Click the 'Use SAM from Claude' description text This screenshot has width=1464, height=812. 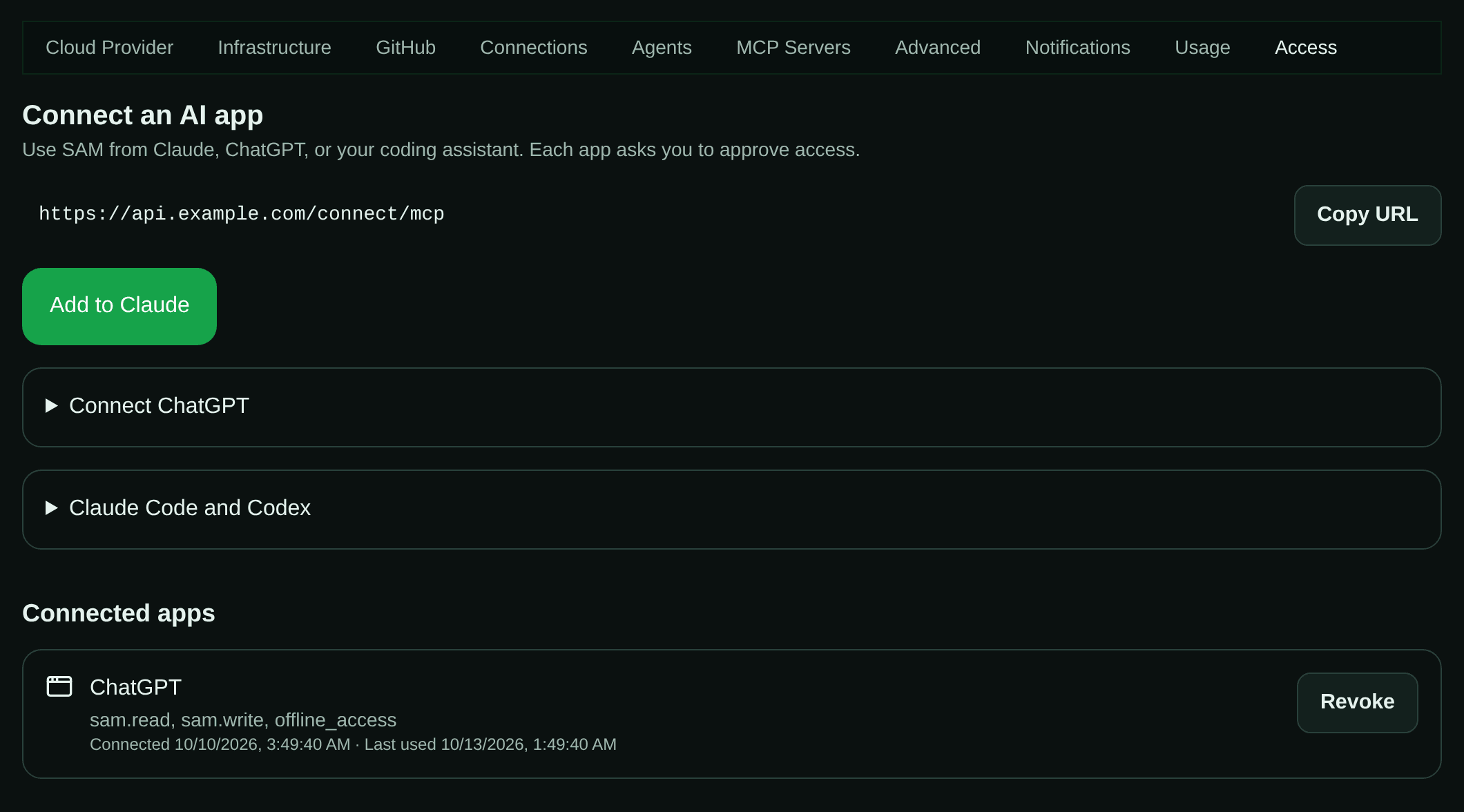[x=441, y=150]
